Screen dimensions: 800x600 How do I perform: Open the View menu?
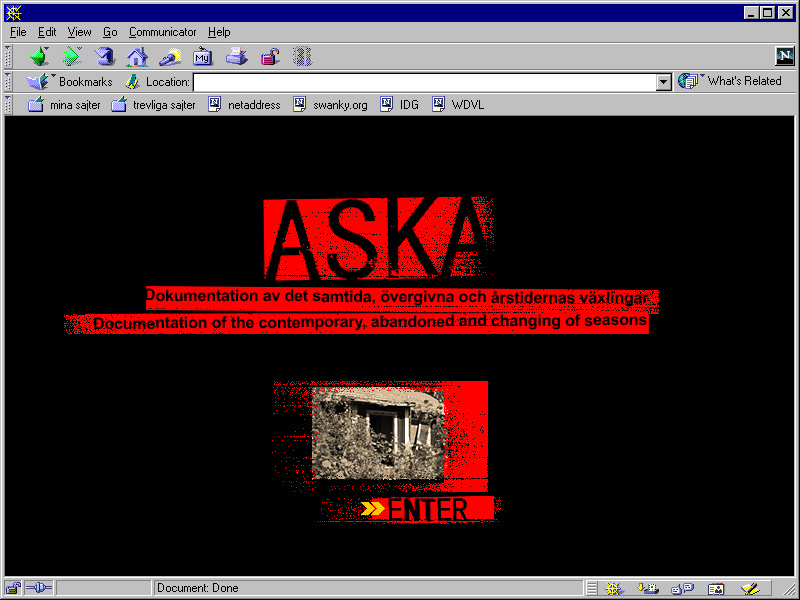(79, 32)
